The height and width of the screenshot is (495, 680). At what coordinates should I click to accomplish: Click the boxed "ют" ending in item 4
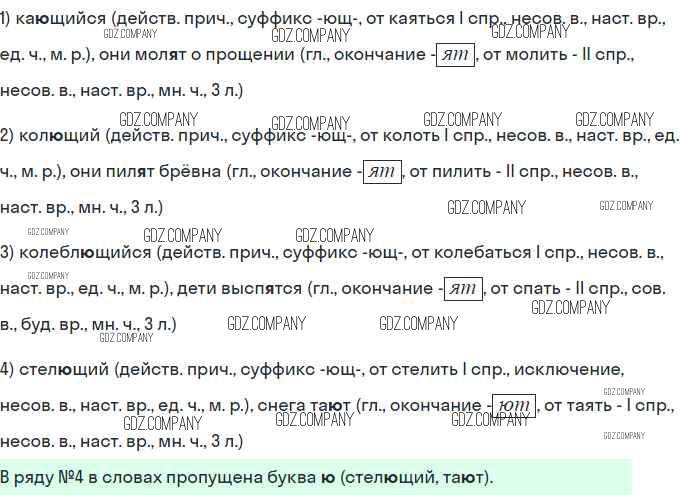[514, 406]
